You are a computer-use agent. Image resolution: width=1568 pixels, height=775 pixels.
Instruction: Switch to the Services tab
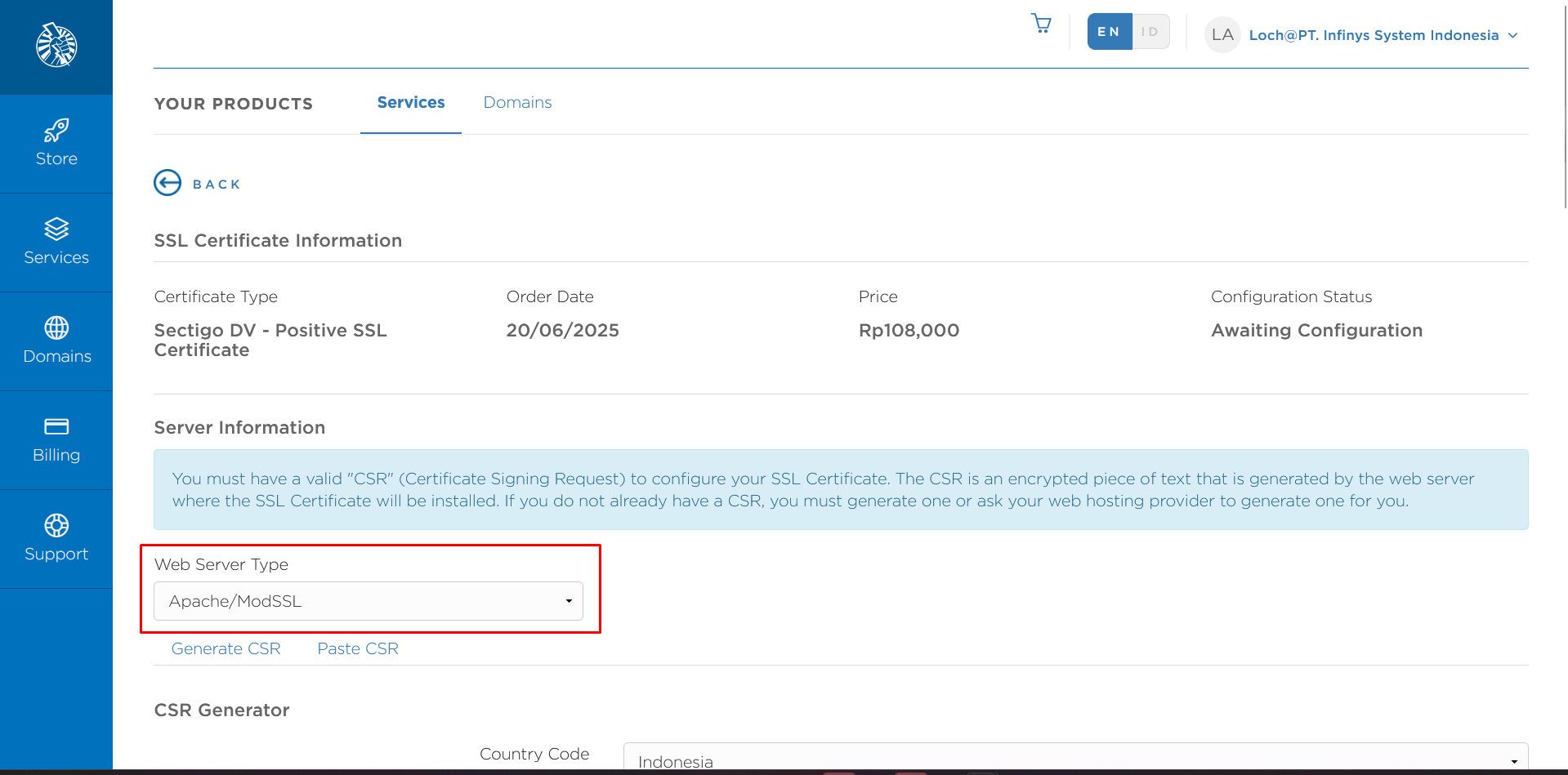411,103
